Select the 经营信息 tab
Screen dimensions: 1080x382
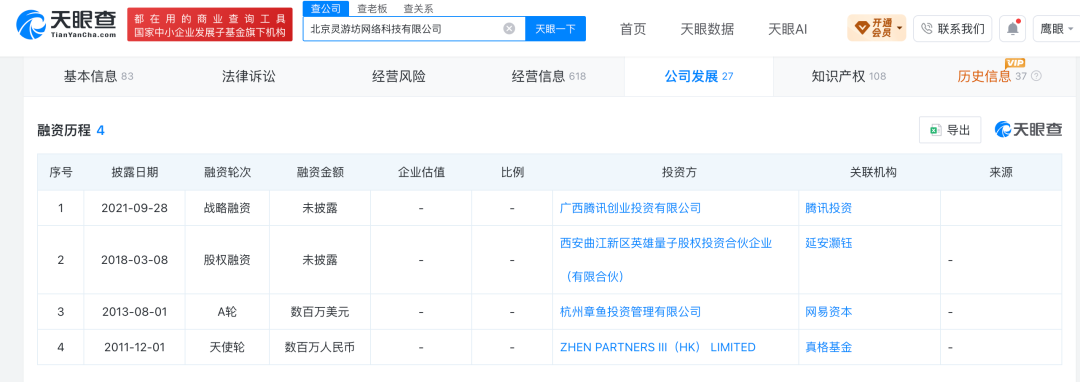click(549, 76)
